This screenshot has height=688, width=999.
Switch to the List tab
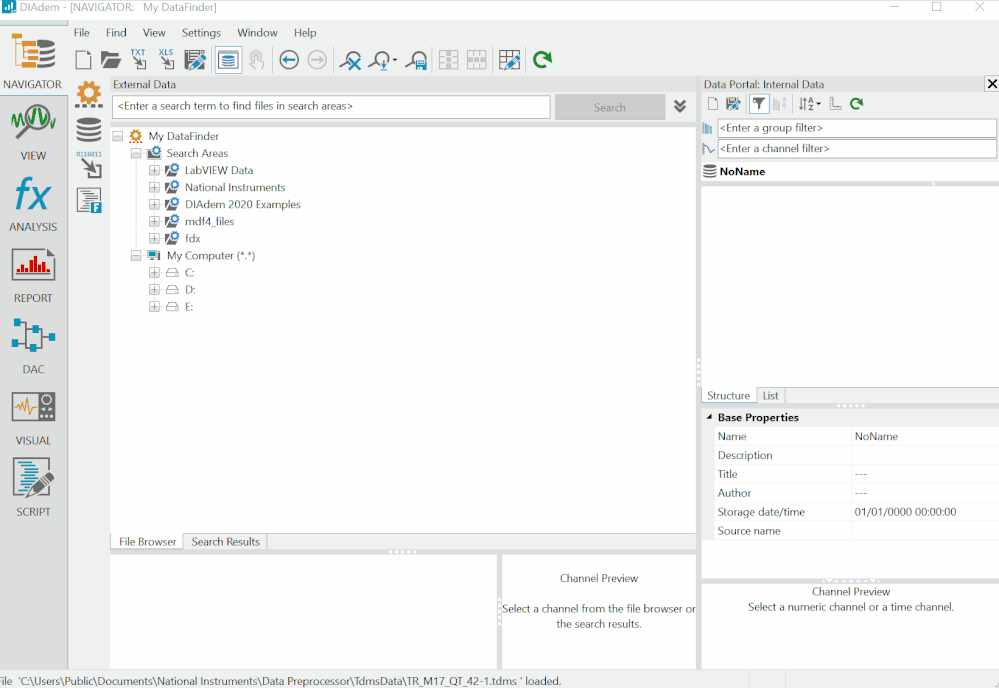(770, 396)
